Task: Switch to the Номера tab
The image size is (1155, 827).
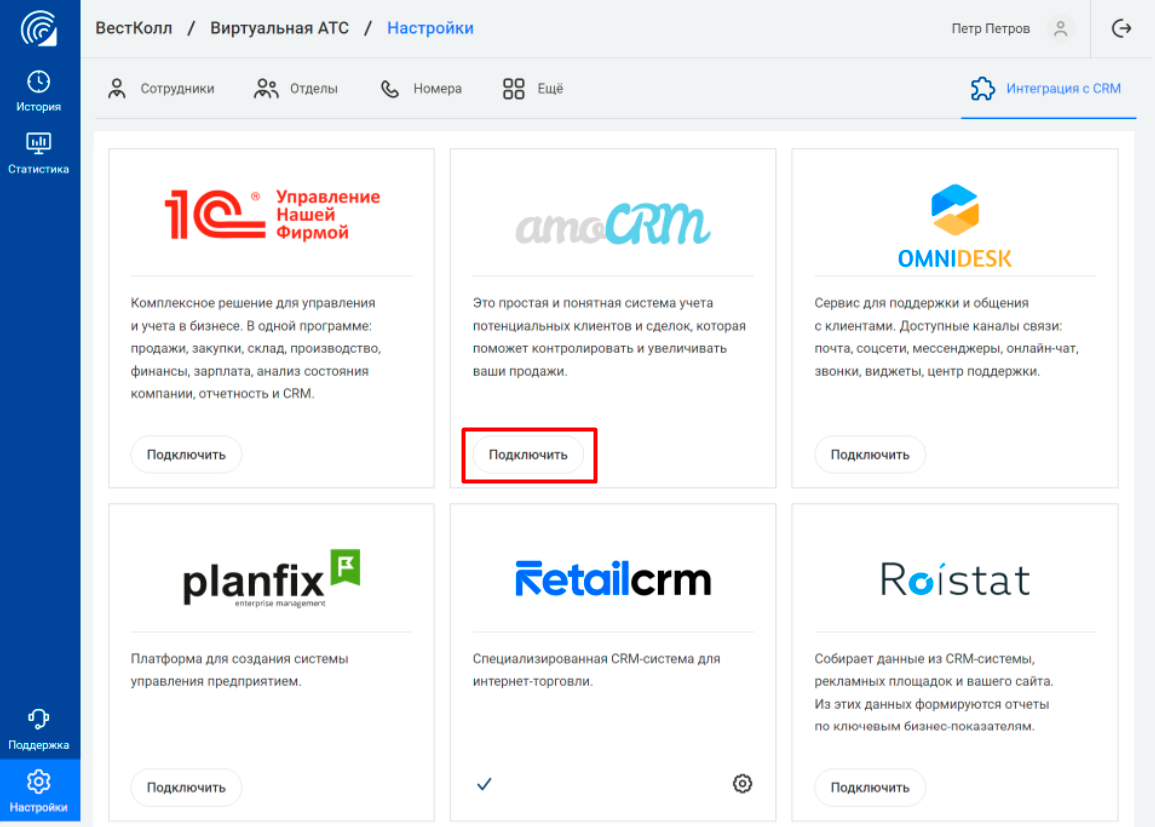Action: (421, 88)
